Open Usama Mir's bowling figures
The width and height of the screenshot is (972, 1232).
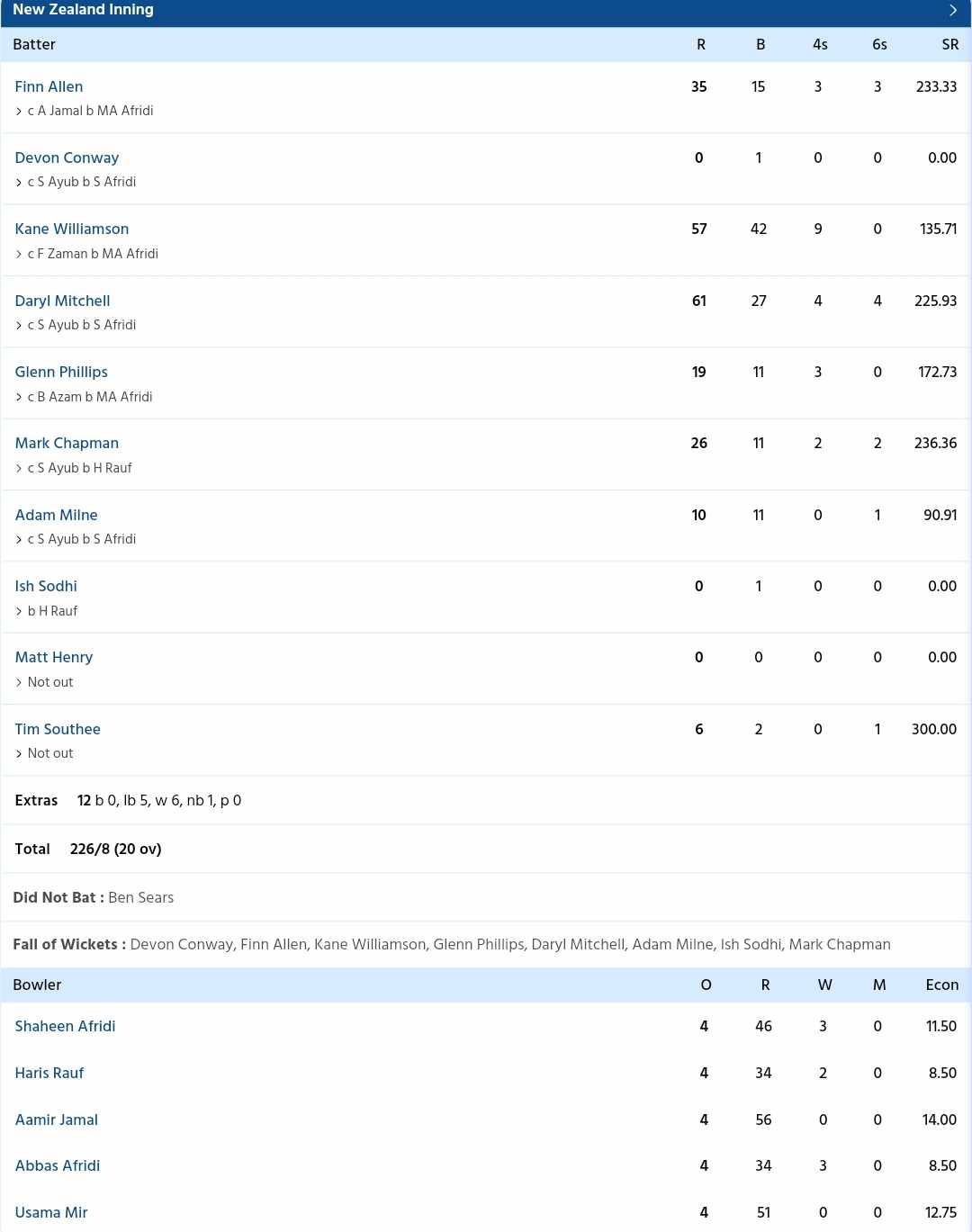[51, 1212]
